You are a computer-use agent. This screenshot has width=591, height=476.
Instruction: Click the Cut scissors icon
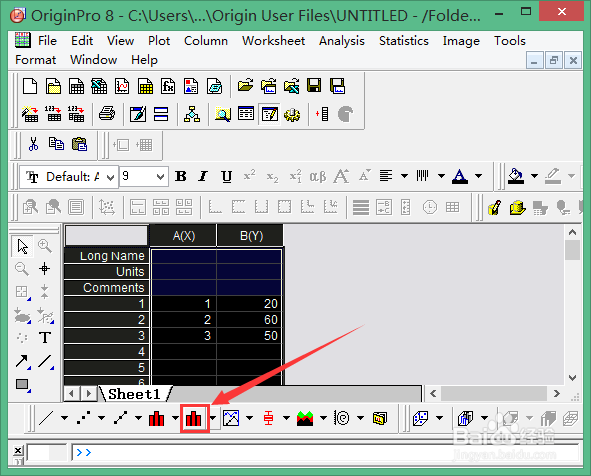point(33,144)
